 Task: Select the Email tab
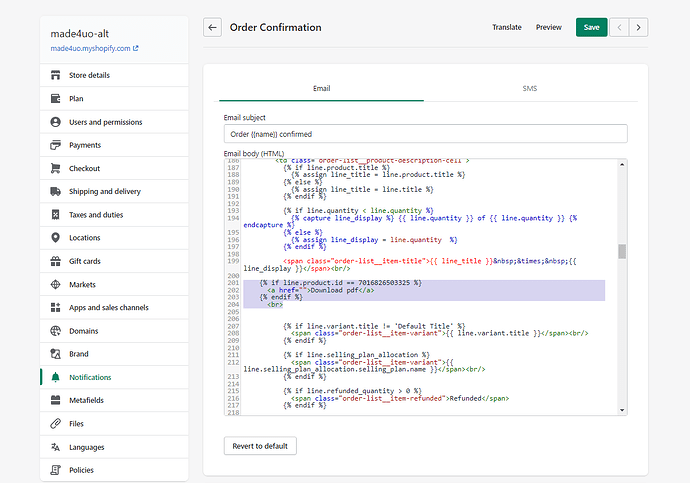[322, 88]
